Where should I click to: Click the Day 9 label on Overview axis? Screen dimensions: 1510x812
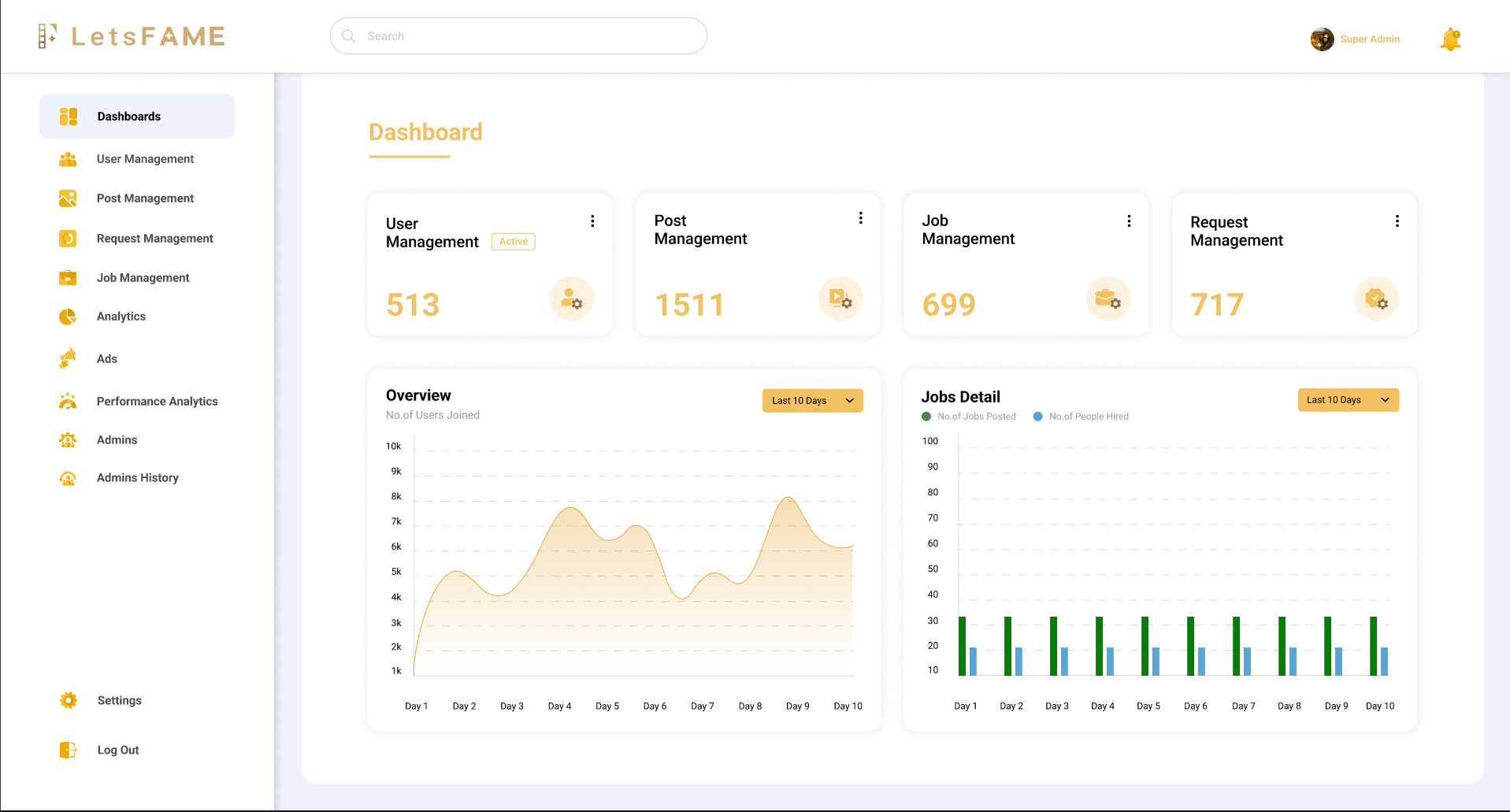click(798, 706)
